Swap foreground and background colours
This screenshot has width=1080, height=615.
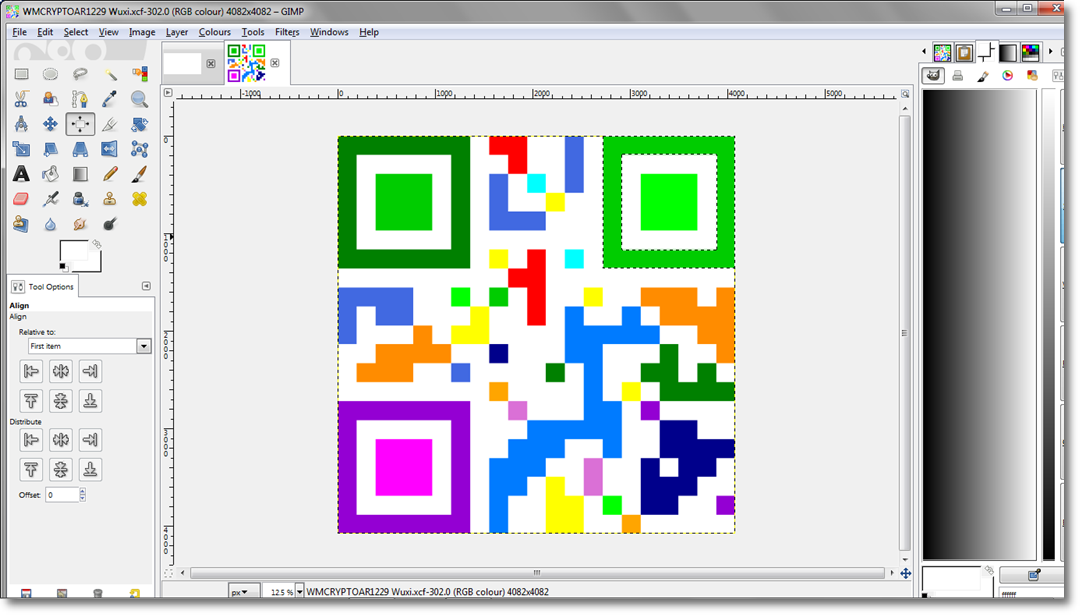[x=96, y=244]
